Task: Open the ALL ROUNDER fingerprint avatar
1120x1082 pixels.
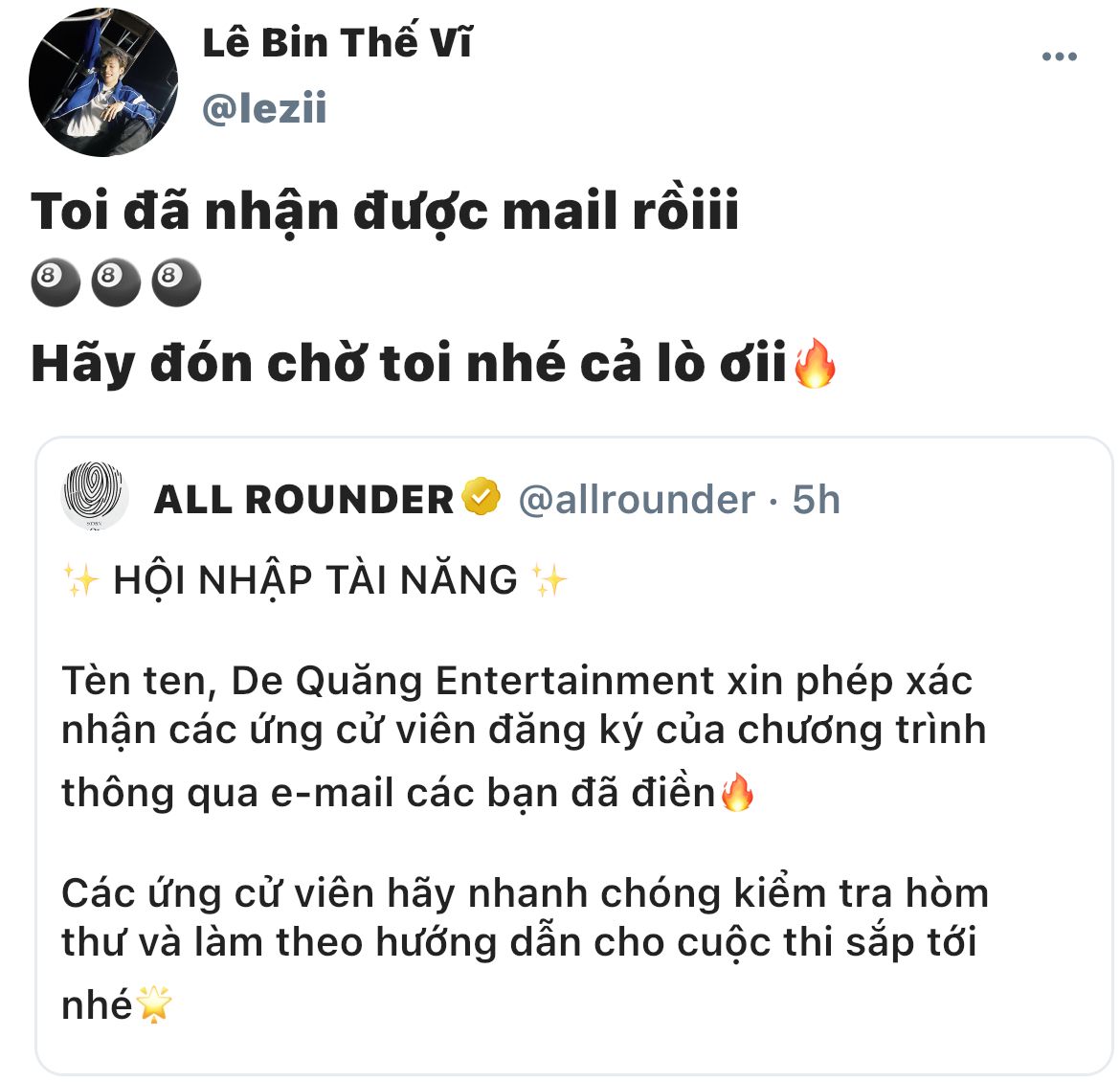Action: point(95,496)
